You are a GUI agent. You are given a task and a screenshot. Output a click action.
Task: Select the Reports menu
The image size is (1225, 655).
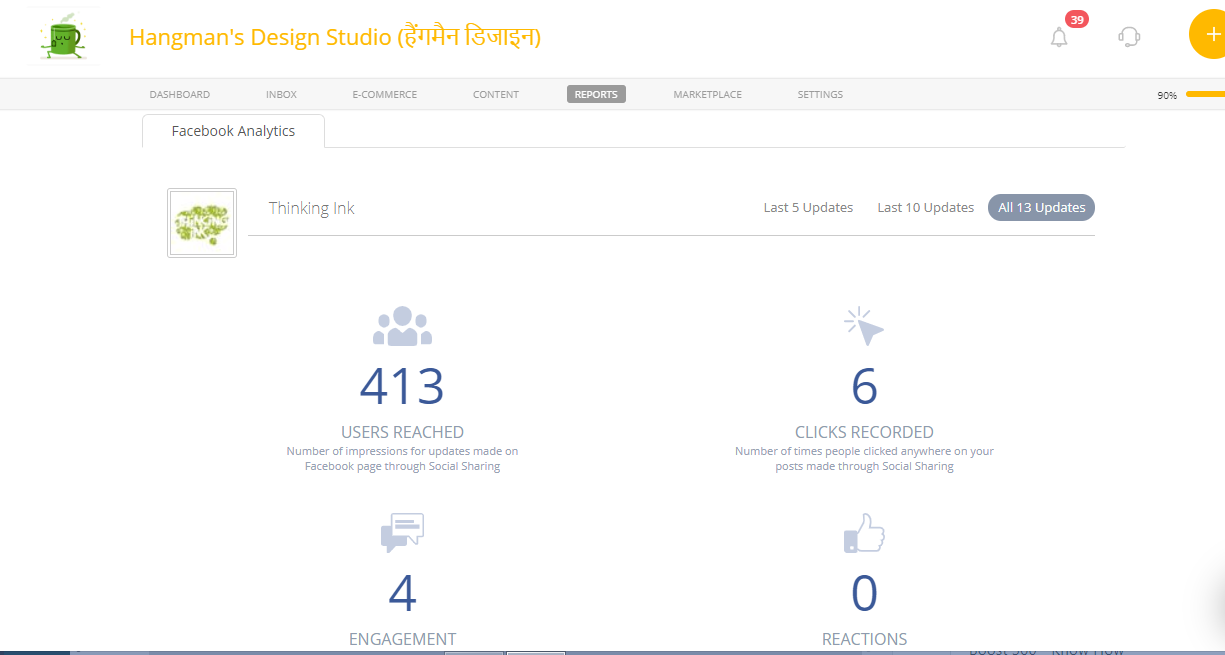(596, 95)
